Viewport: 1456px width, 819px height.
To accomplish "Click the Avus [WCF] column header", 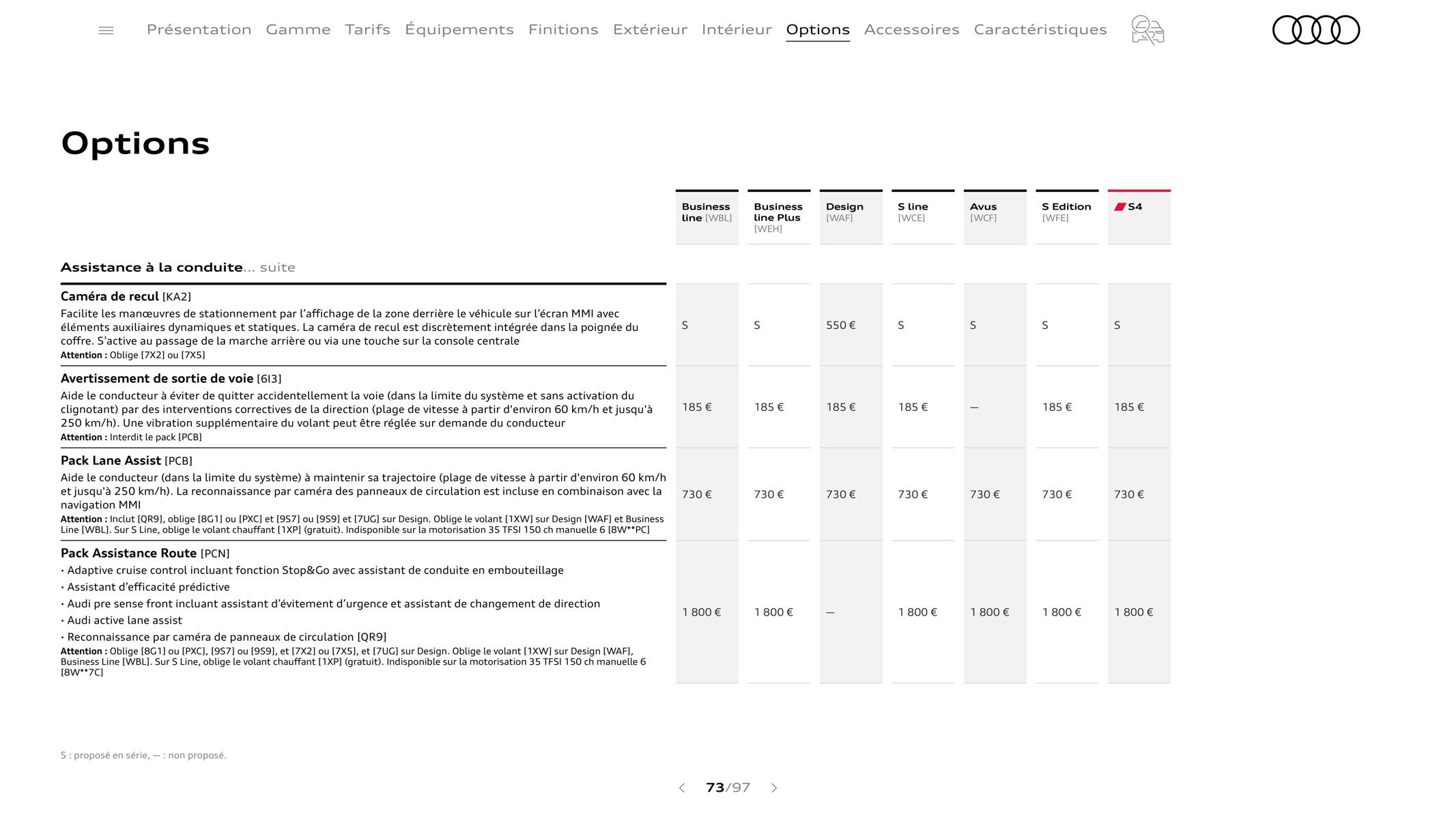I will tap(995, 217).
